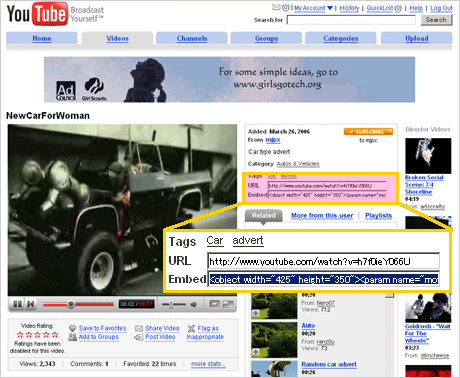Screen dimensions: 460x378
Task: Click Flag as Inappropriate link
Action: pos(205,333)
